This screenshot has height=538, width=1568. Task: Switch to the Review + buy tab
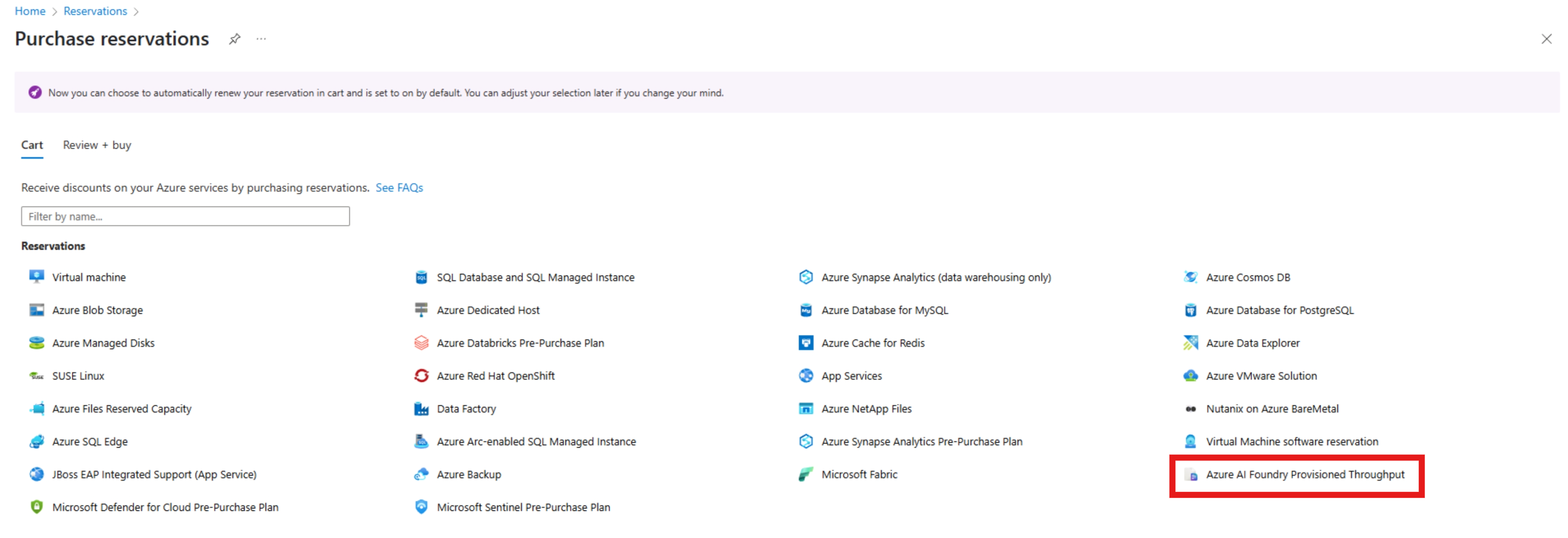pyautogui.click(x=97, y=145)
